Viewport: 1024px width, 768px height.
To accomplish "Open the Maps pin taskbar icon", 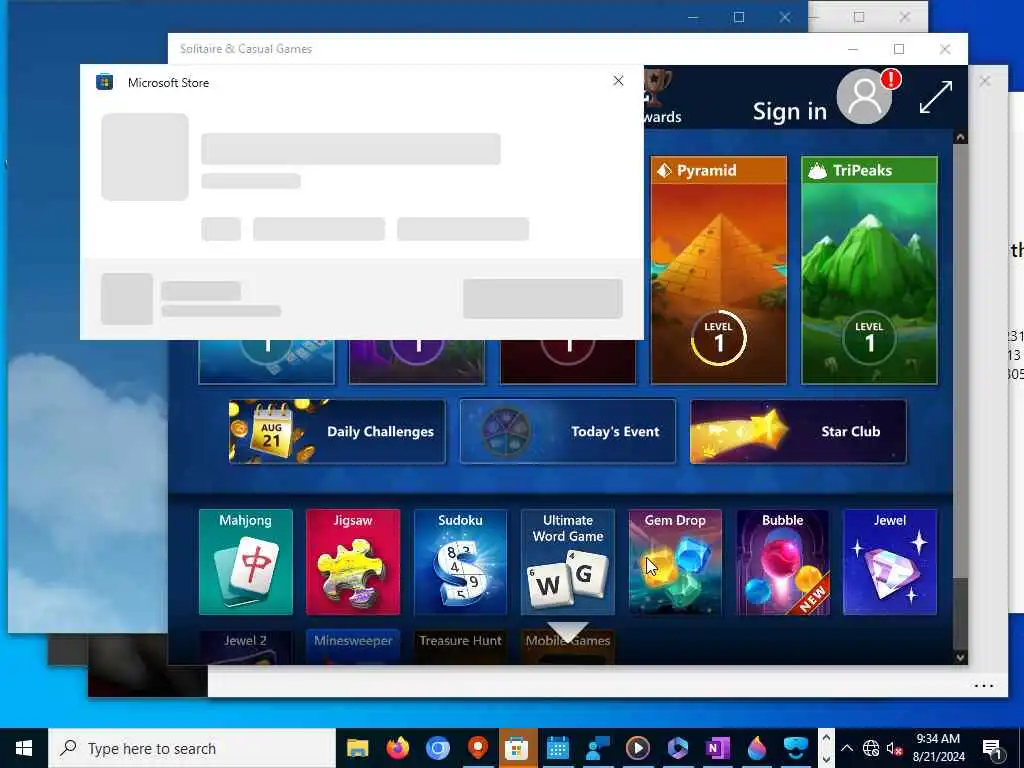I will (477, 748).
